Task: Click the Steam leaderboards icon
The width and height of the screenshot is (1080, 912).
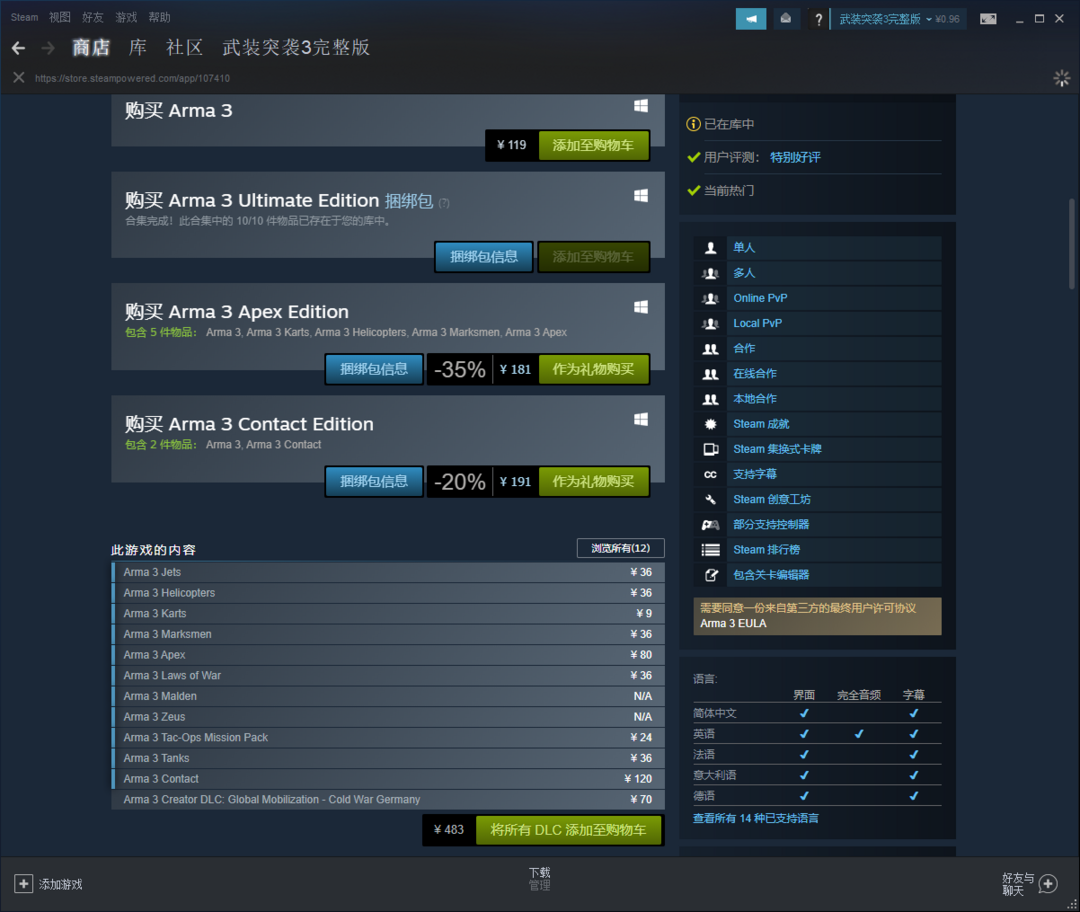Action: coord(710,550)
